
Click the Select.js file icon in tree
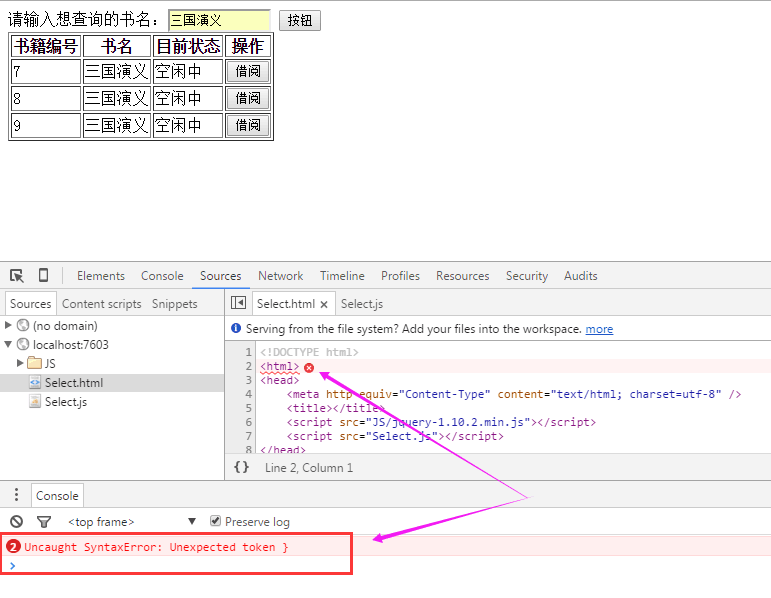[x=35, y=401]
